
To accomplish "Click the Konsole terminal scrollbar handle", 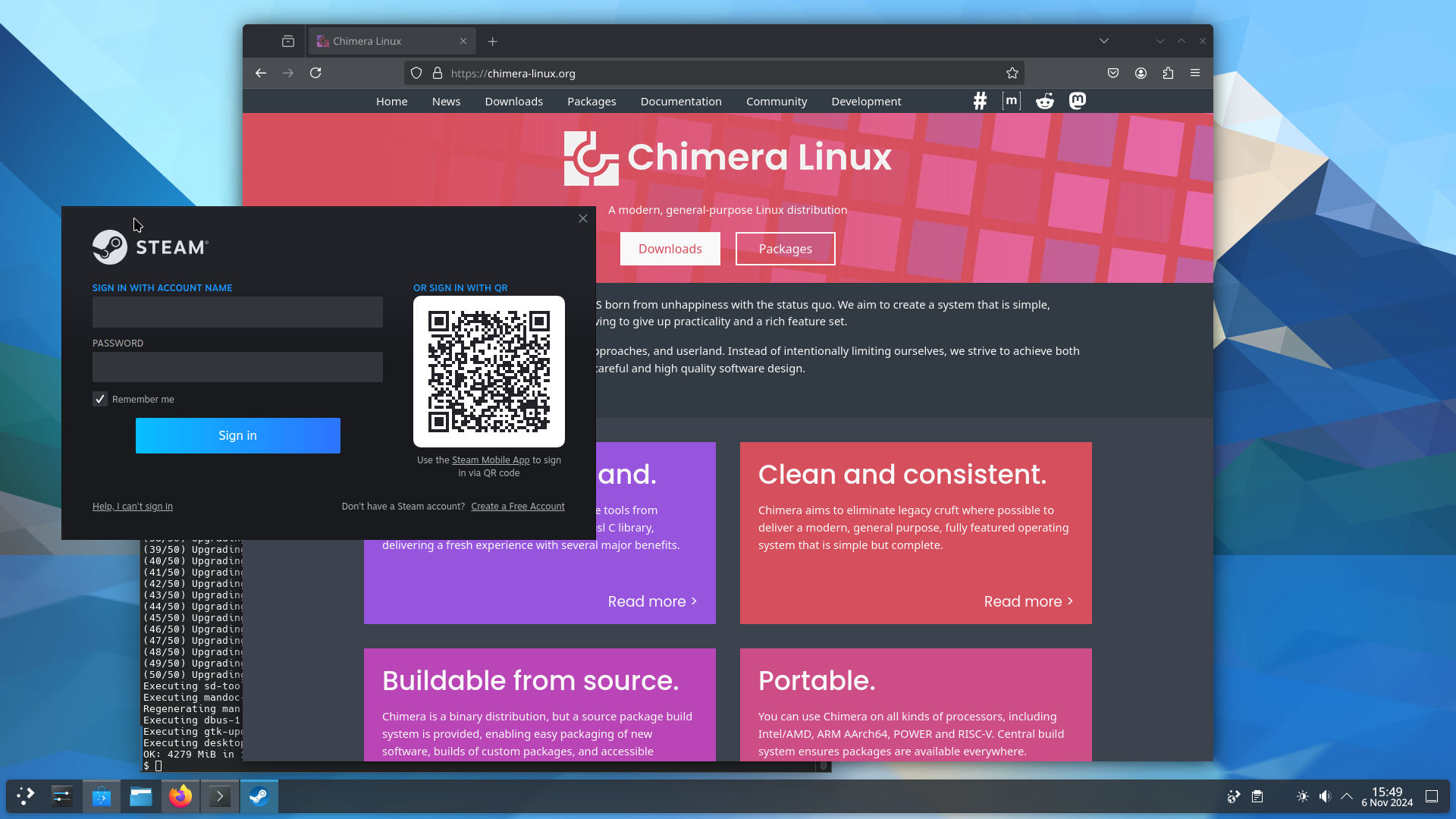I will click(824, 766).
